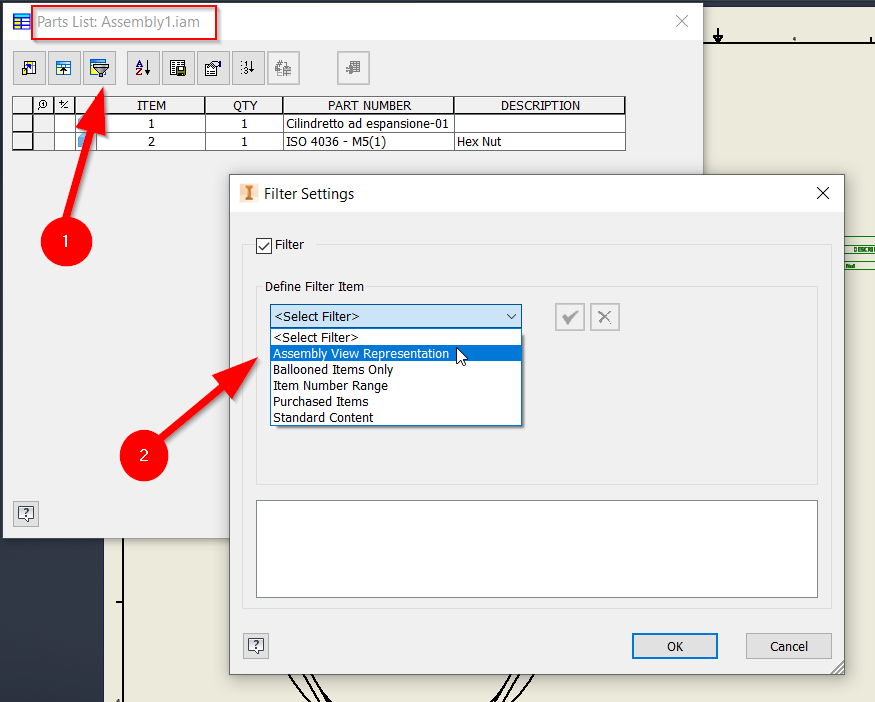This screenshot has height=702, width=875.
Task: Cancel the Filter Settings dialog
Action: pyautogui.click(x=788, y=646)
